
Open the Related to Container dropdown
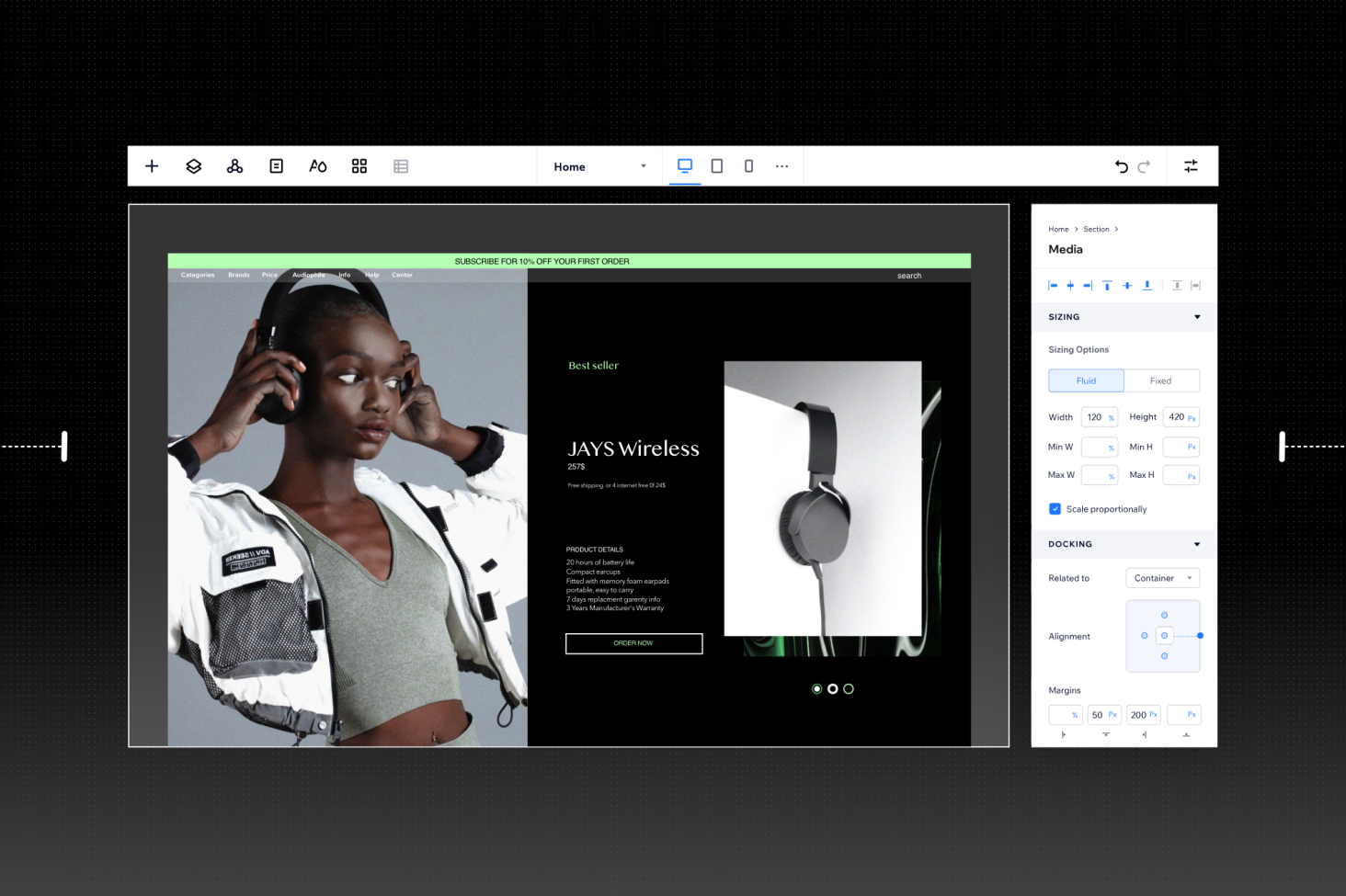tap(1162, 578)
